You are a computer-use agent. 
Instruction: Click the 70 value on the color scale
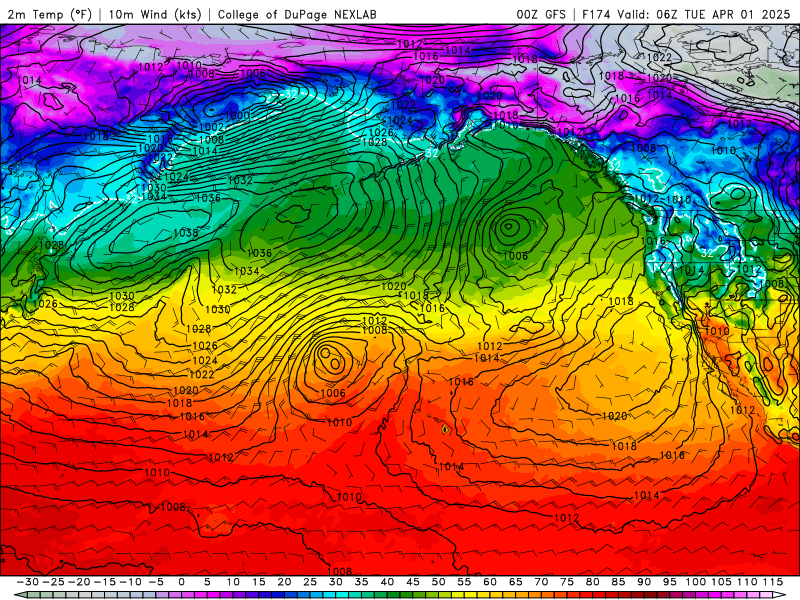(541, 582)
